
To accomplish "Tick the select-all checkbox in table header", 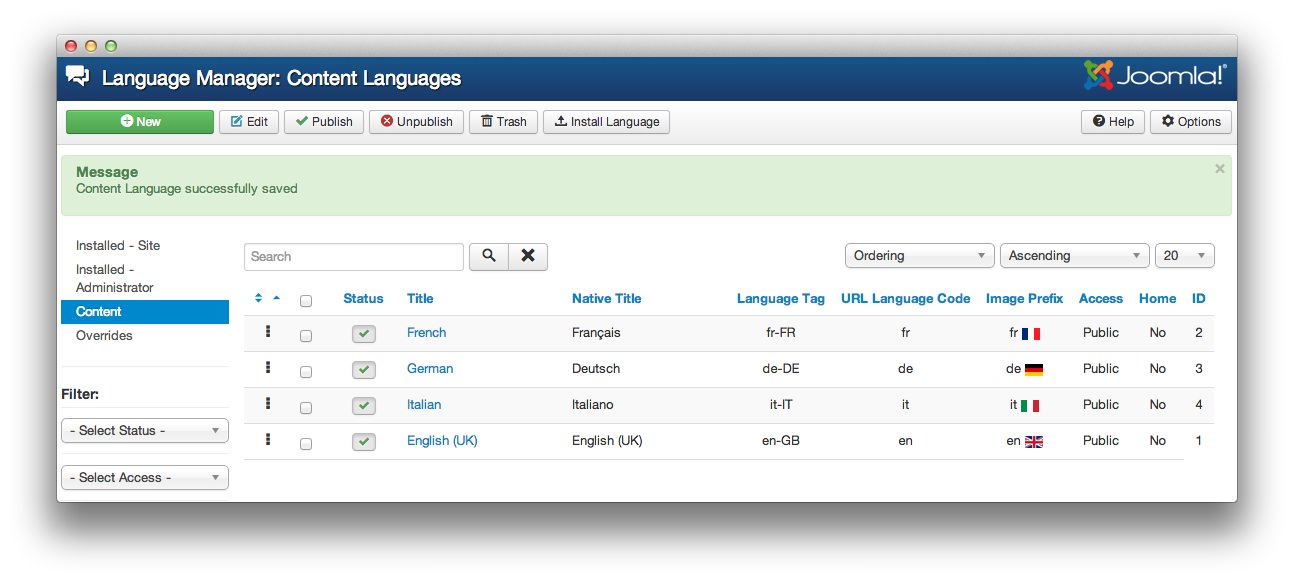I will 306,300.
